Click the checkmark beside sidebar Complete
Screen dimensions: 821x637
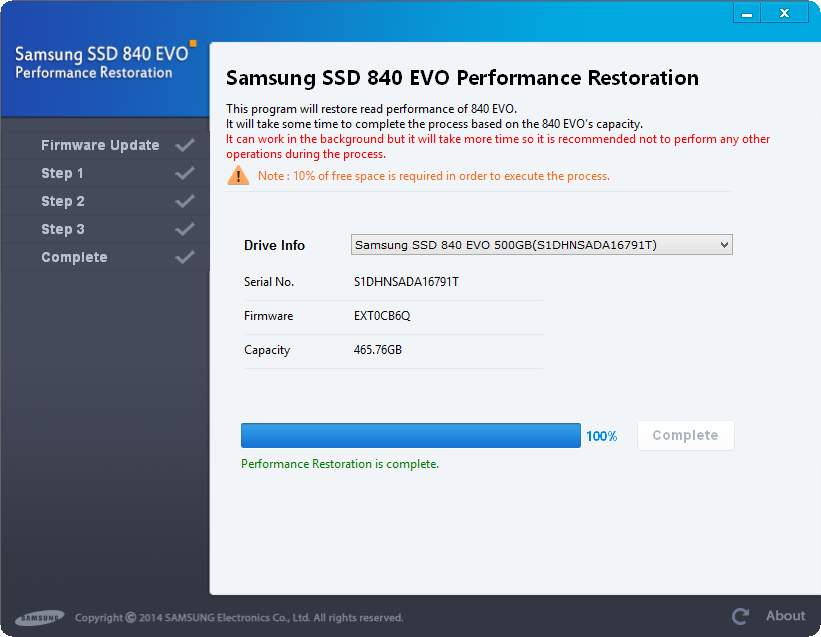point(185,257)
